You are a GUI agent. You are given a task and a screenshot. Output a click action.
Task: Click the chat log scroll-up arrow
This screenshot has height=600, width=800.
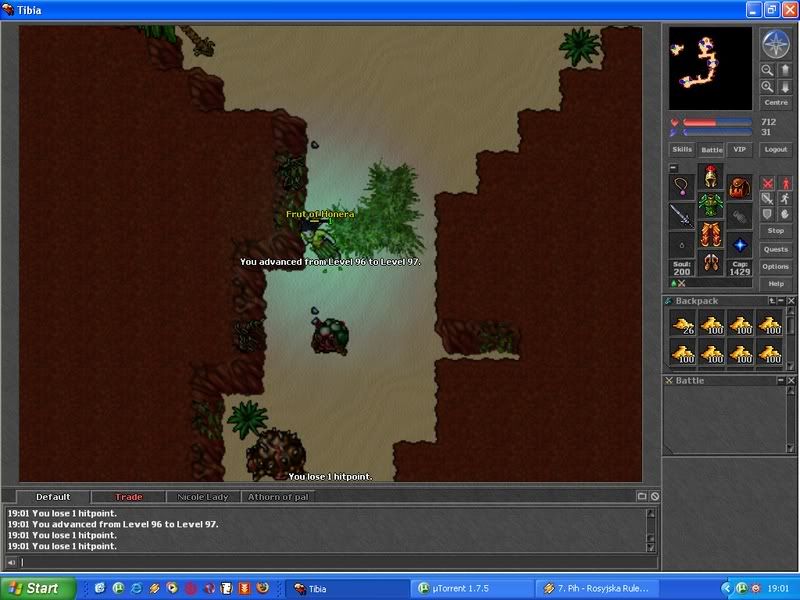(x=651, y=513)
